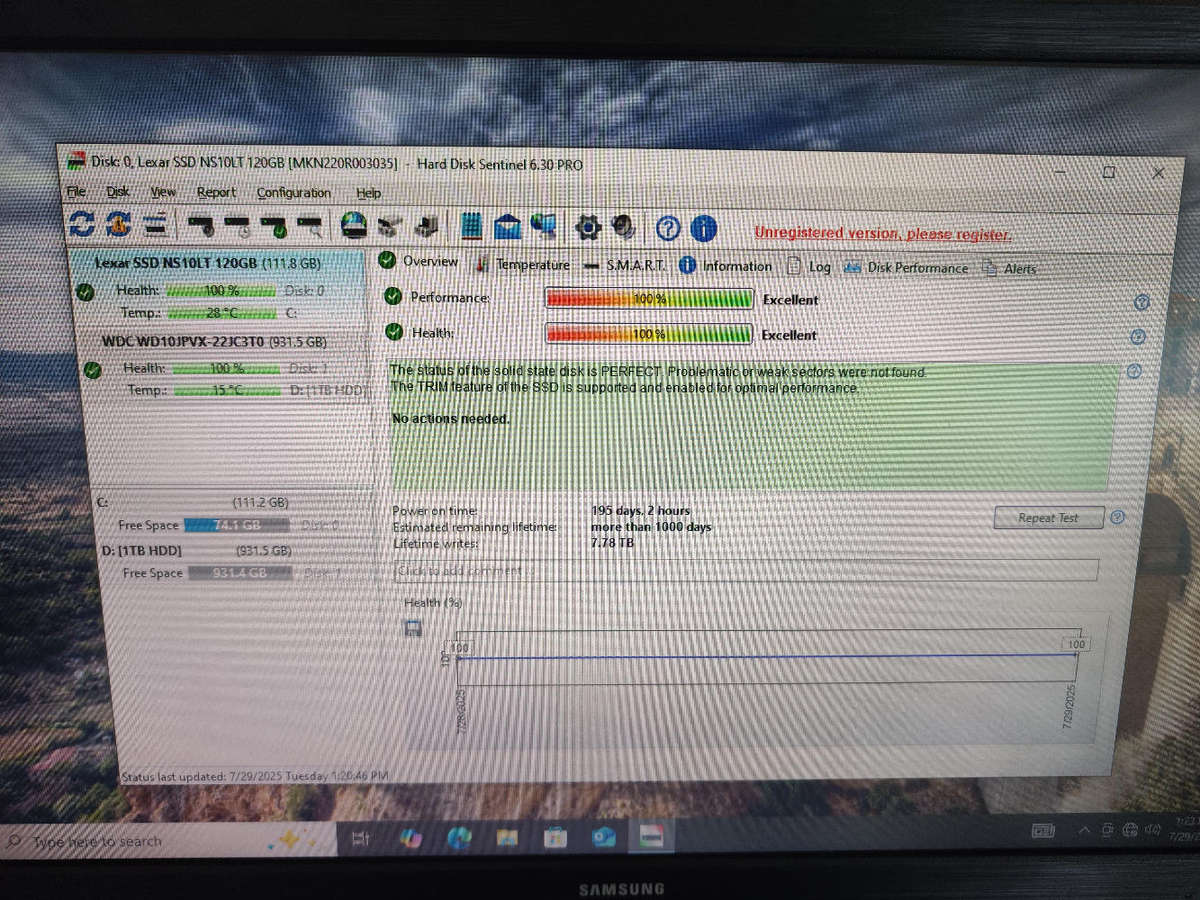Save the Health graph with the floppy icon
The height and width of the screenshot is (900, 1200).
[414, 627]
